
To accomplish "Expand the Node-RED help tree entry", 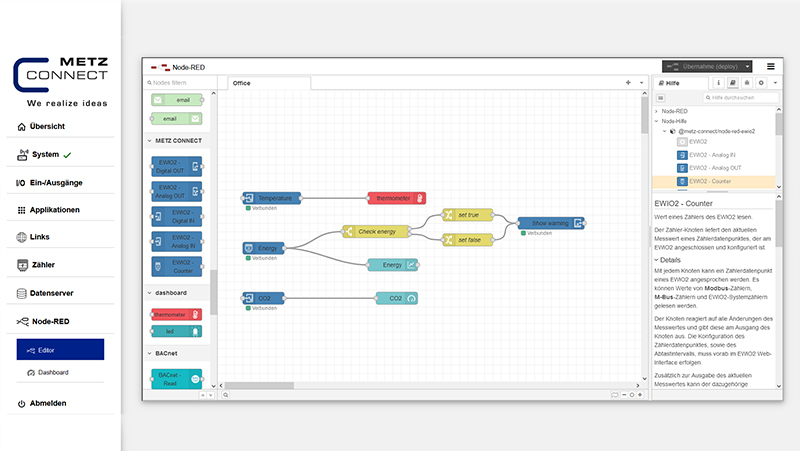I will tap(657, 111).
